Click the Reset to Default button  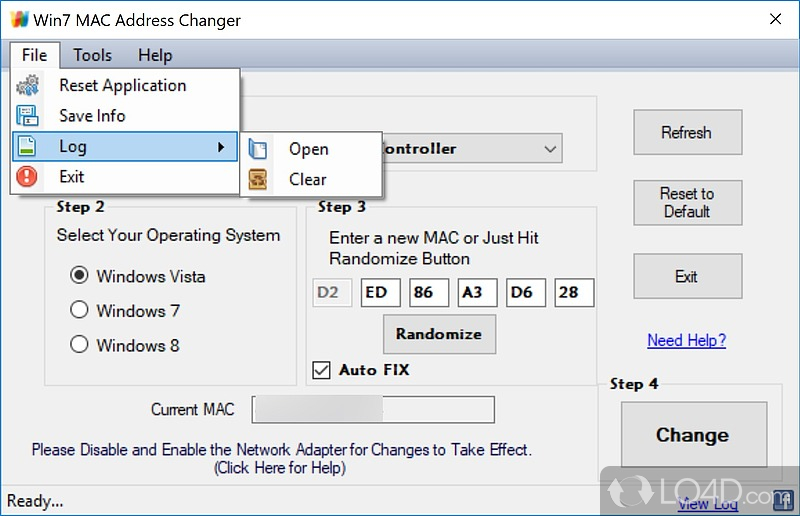coord(687,203)
